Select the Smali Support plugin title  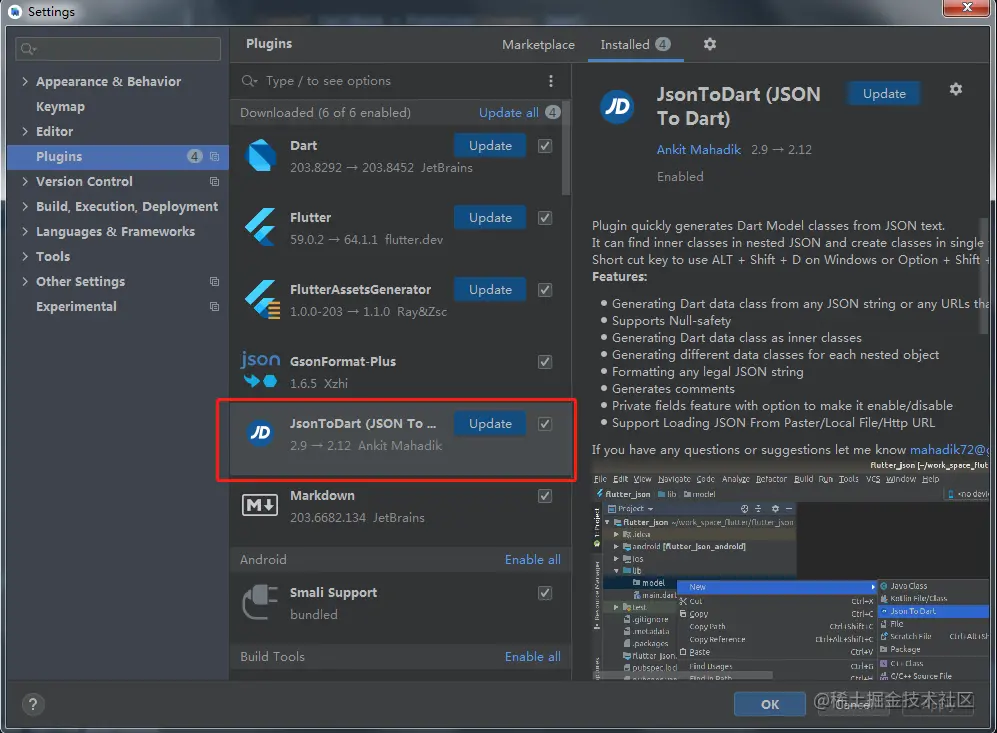pos(333,593)
